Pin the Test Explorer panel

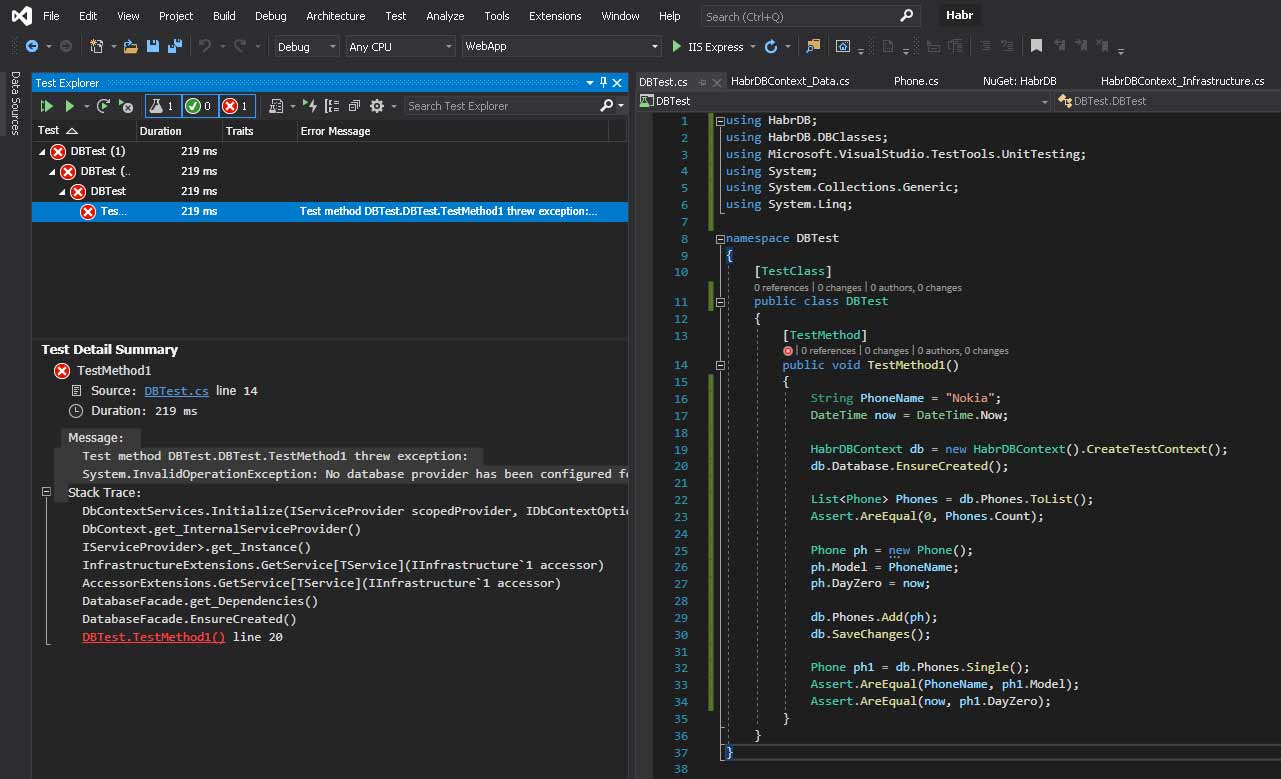pyautogui.click(x=603, y=83)
